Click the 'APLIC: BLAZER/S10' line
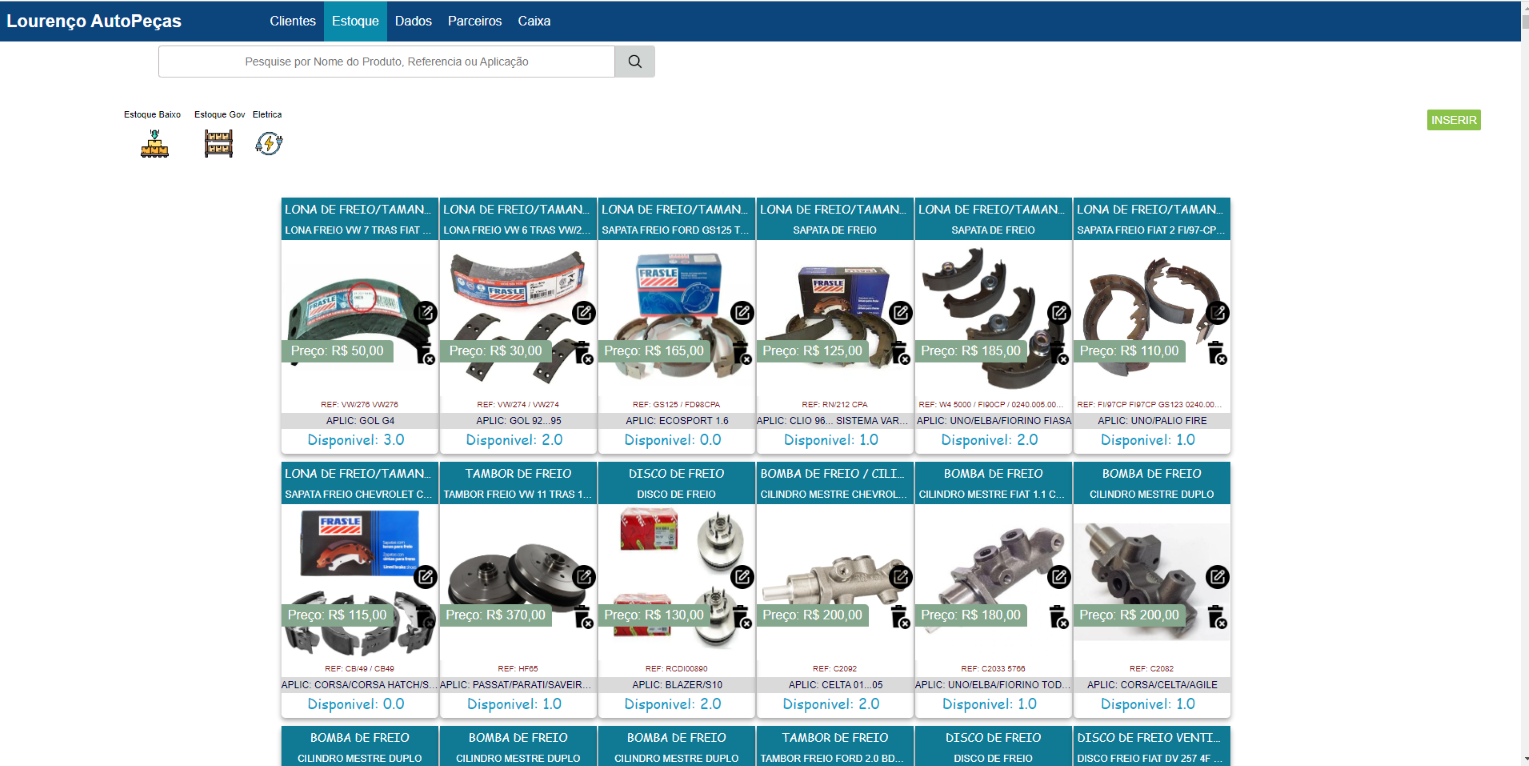Screen dimensions: 1529x766 click(677, 685)
